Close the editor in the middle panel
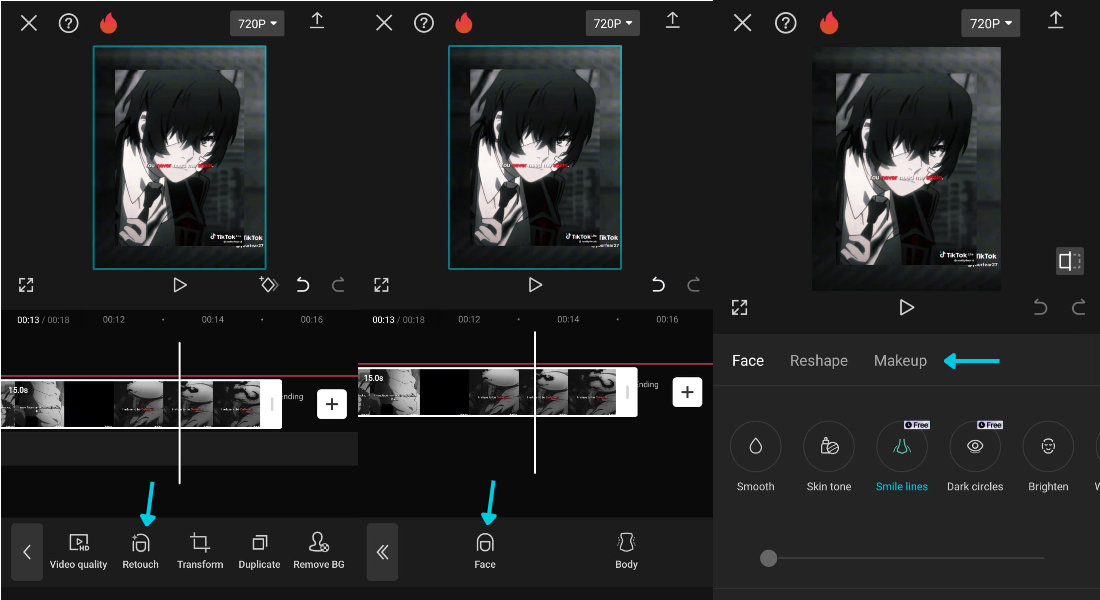 click(384, 23)
